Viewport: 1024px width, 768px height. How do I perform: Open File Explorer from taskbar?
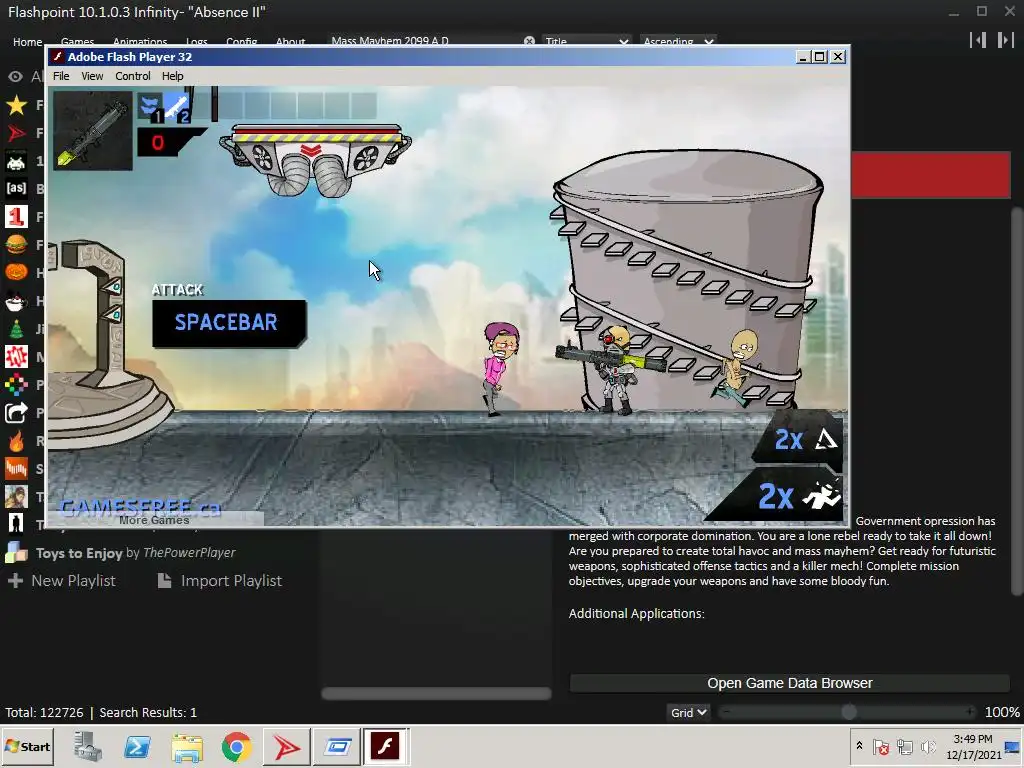(x=187, y=746)
